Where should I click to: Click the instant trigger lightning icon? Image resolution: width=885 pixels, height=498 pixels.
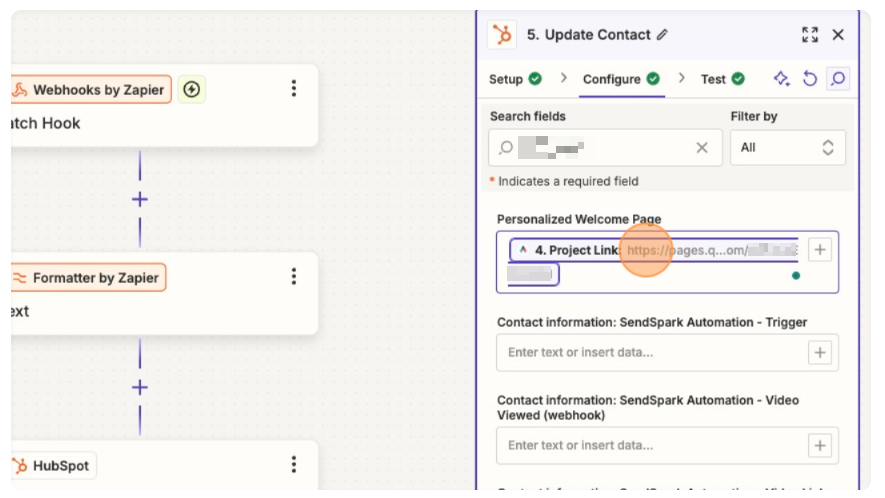192,89
